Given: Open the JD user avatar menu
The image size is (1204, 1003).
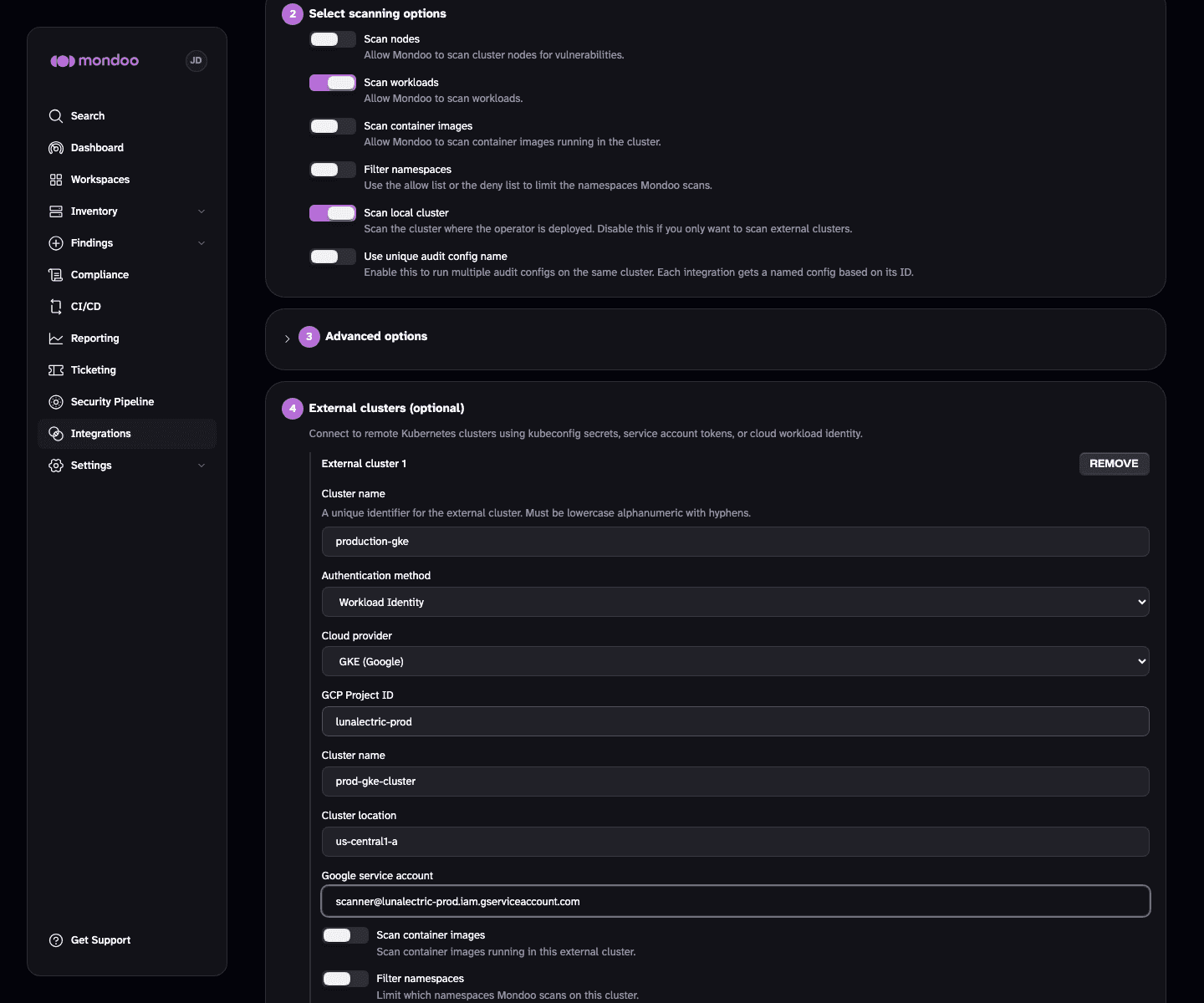Looking at the screenshot, I should [196, 61].
